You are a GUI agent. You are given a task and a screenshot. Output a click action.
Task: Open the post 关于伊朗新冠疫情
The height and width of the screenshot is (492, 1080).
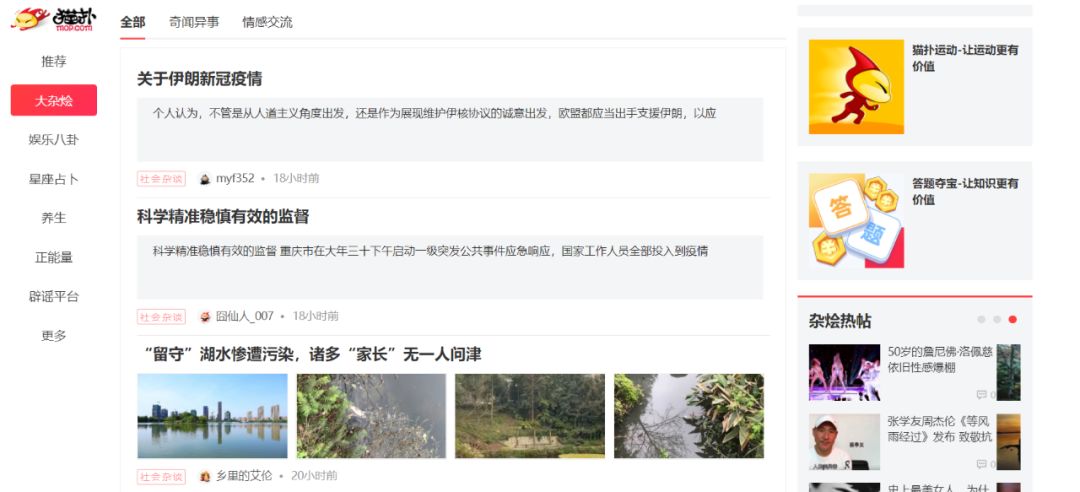[200, 79]
